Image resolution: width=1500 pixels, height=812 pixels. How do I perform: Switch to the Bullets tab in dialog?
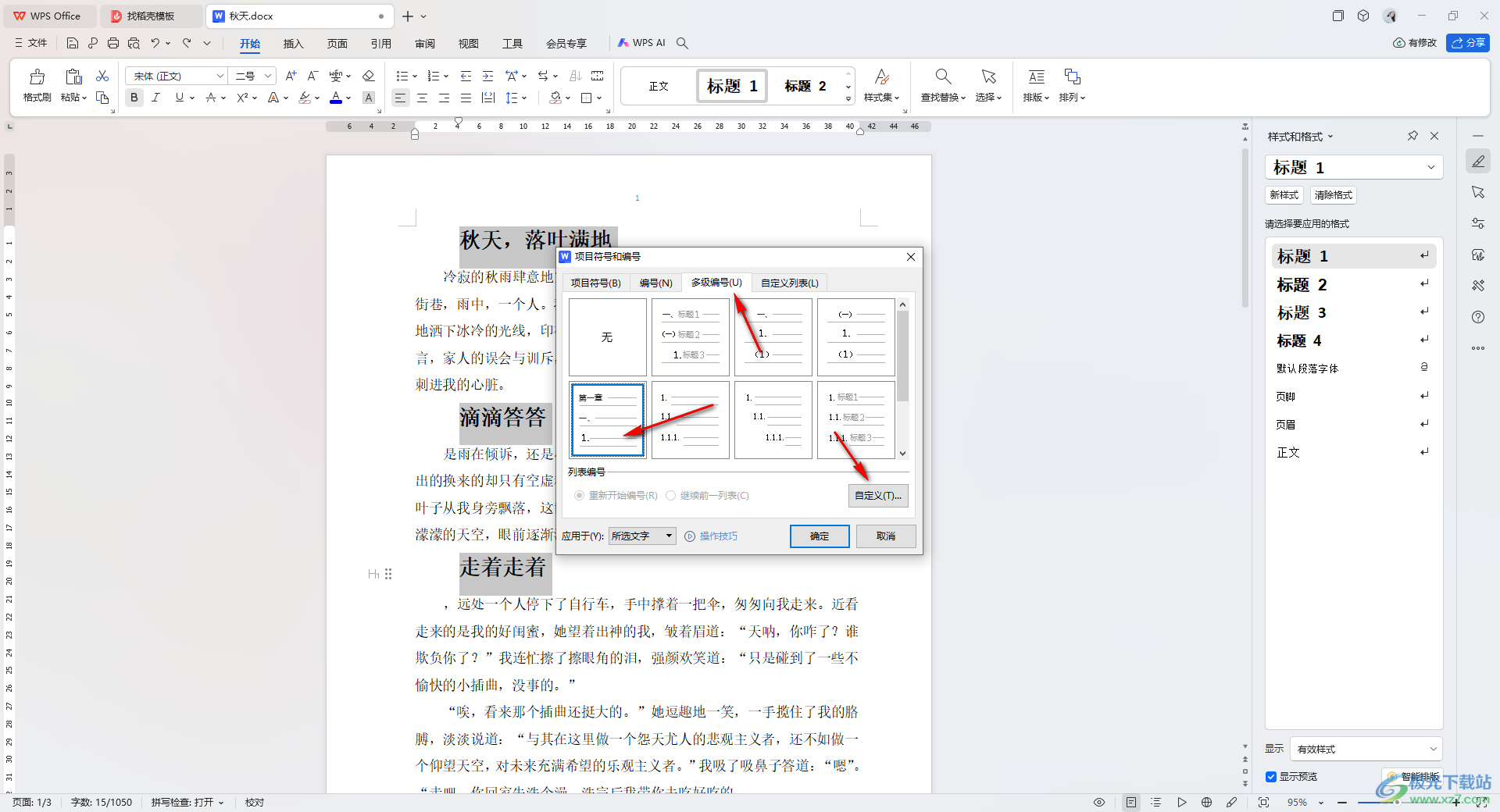[x=595, y=283]
